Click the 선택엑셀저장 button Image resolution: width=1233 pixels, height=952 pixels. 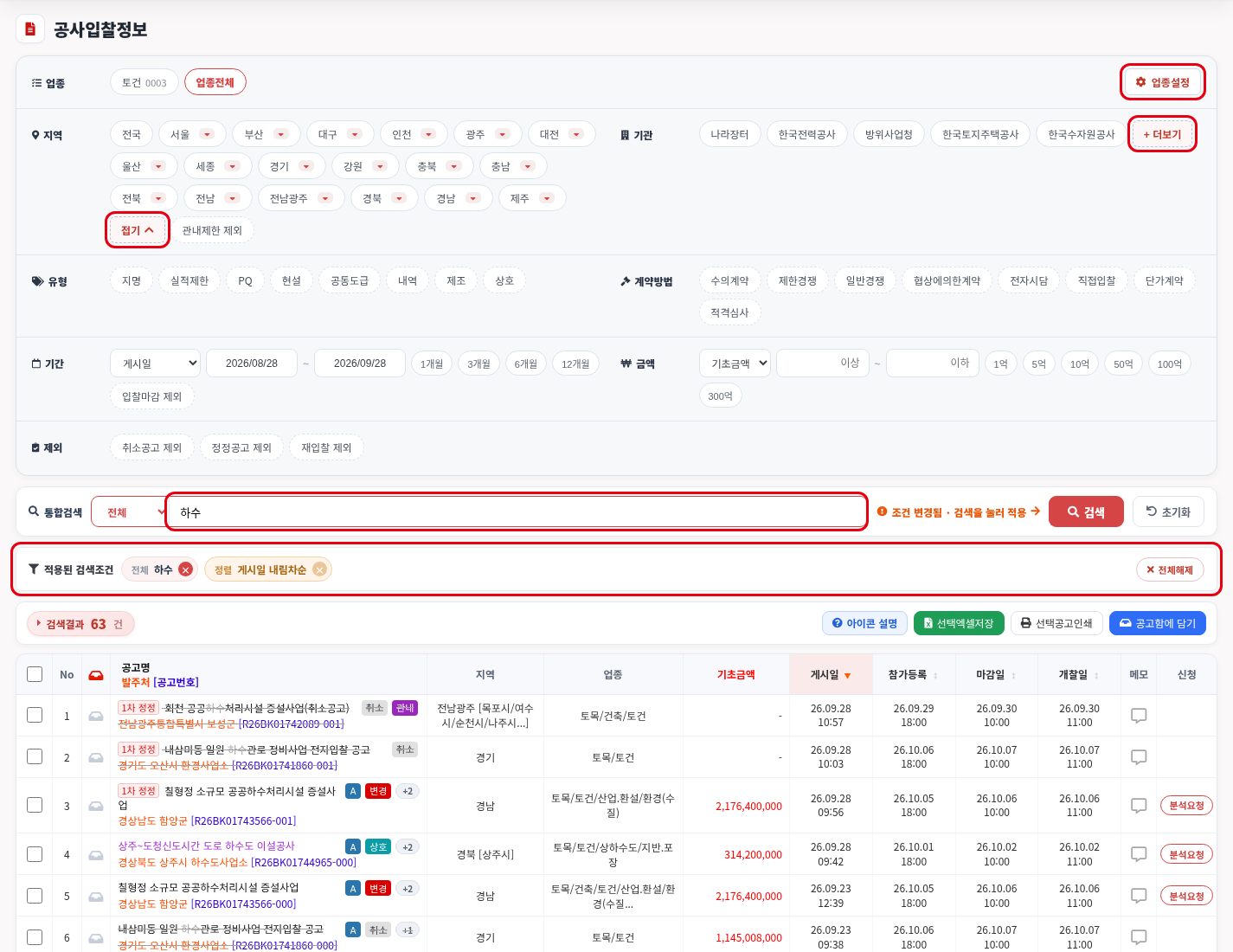[959, 623]
